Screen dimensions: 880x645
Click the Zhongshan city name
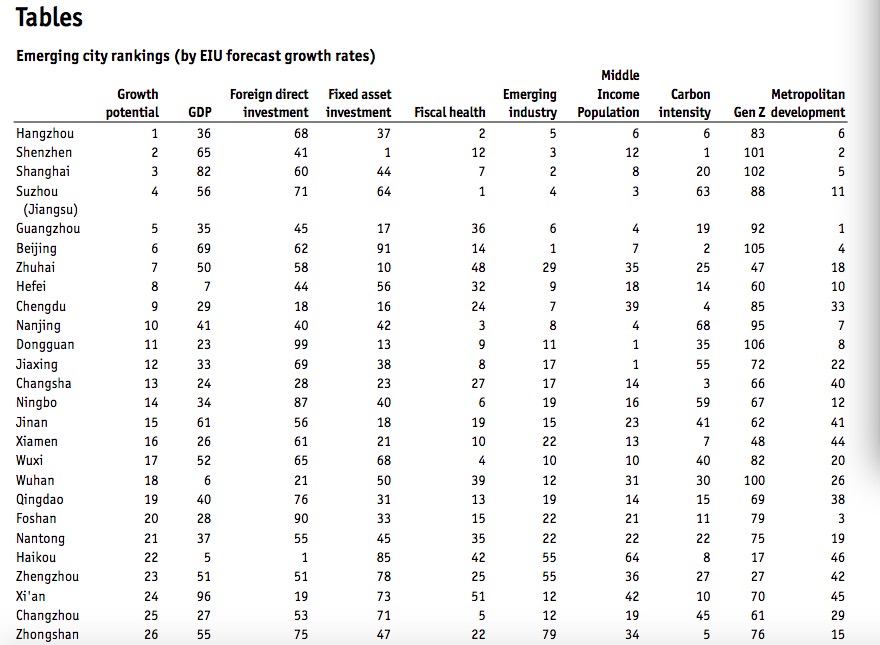[x=46, y=635]
